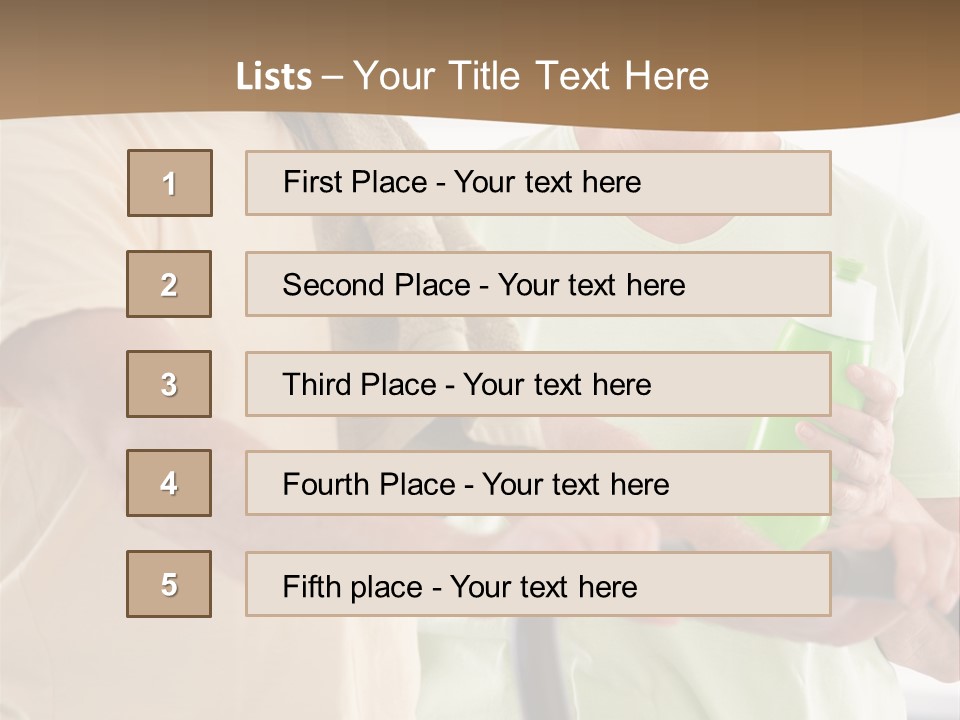The height and width of the screenshot is (720, 960).
Task: Select the Fifth place text bar
Action: (538, 584)
